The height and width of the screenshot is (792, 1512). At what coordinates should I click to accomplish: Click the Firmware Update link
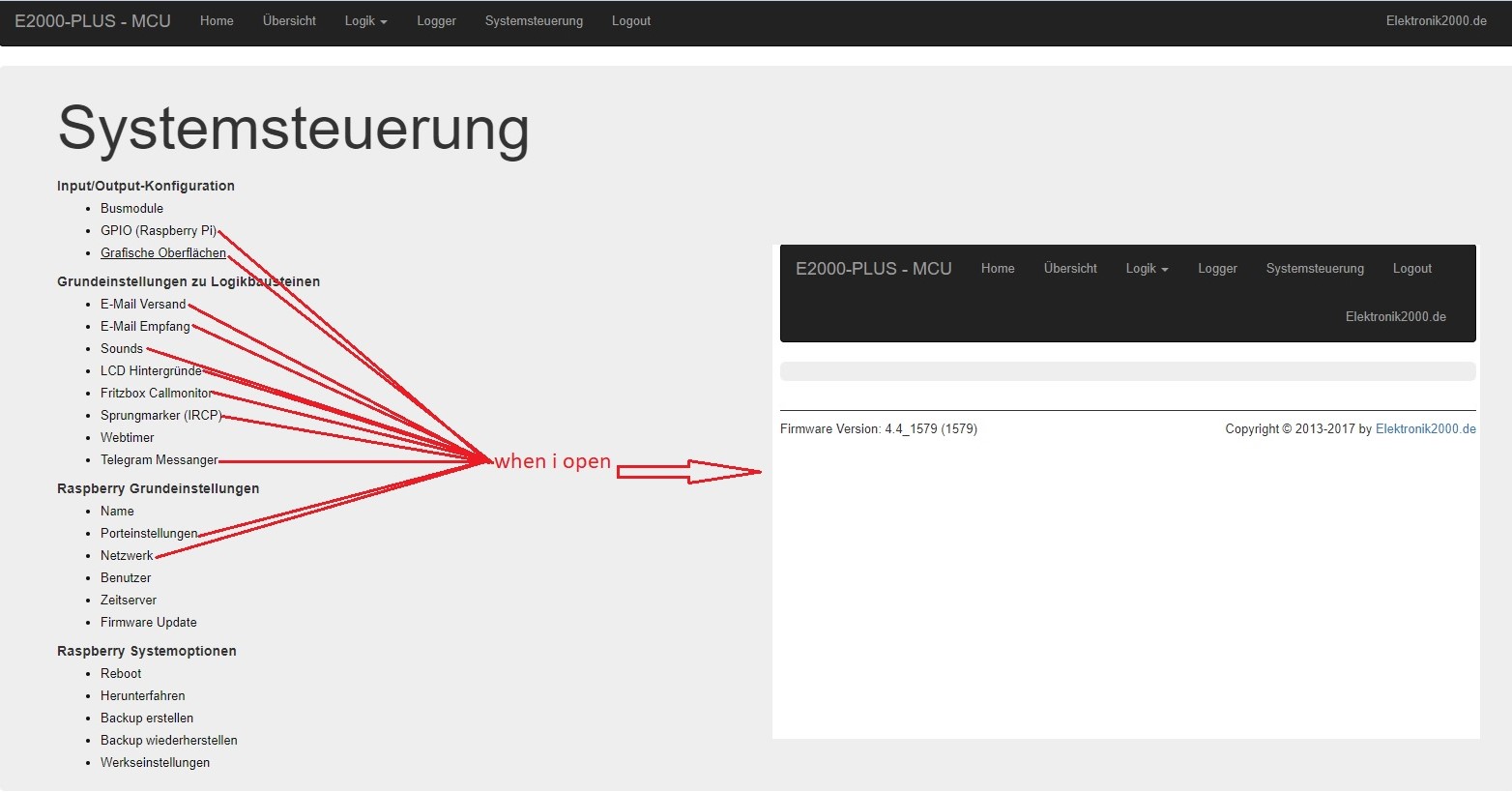148,623
